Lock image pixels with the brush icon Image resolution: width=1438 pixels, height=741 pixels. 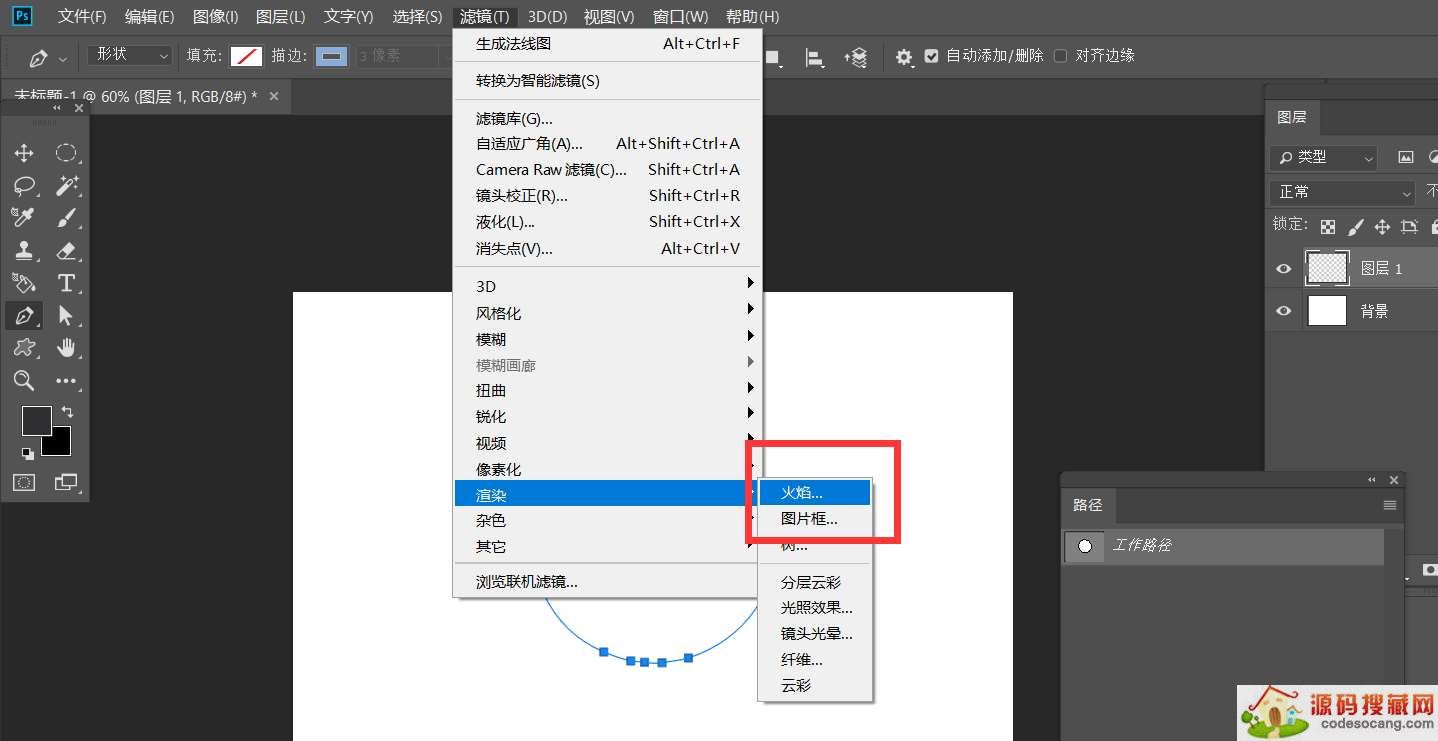1356,227
